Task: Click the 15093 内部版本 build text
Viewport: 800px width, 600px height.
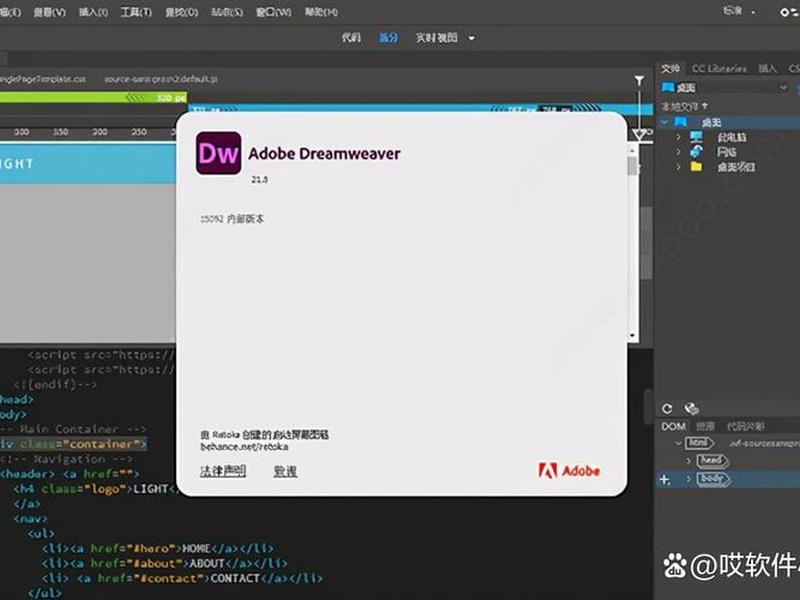Action: click(x=232, y=219)
